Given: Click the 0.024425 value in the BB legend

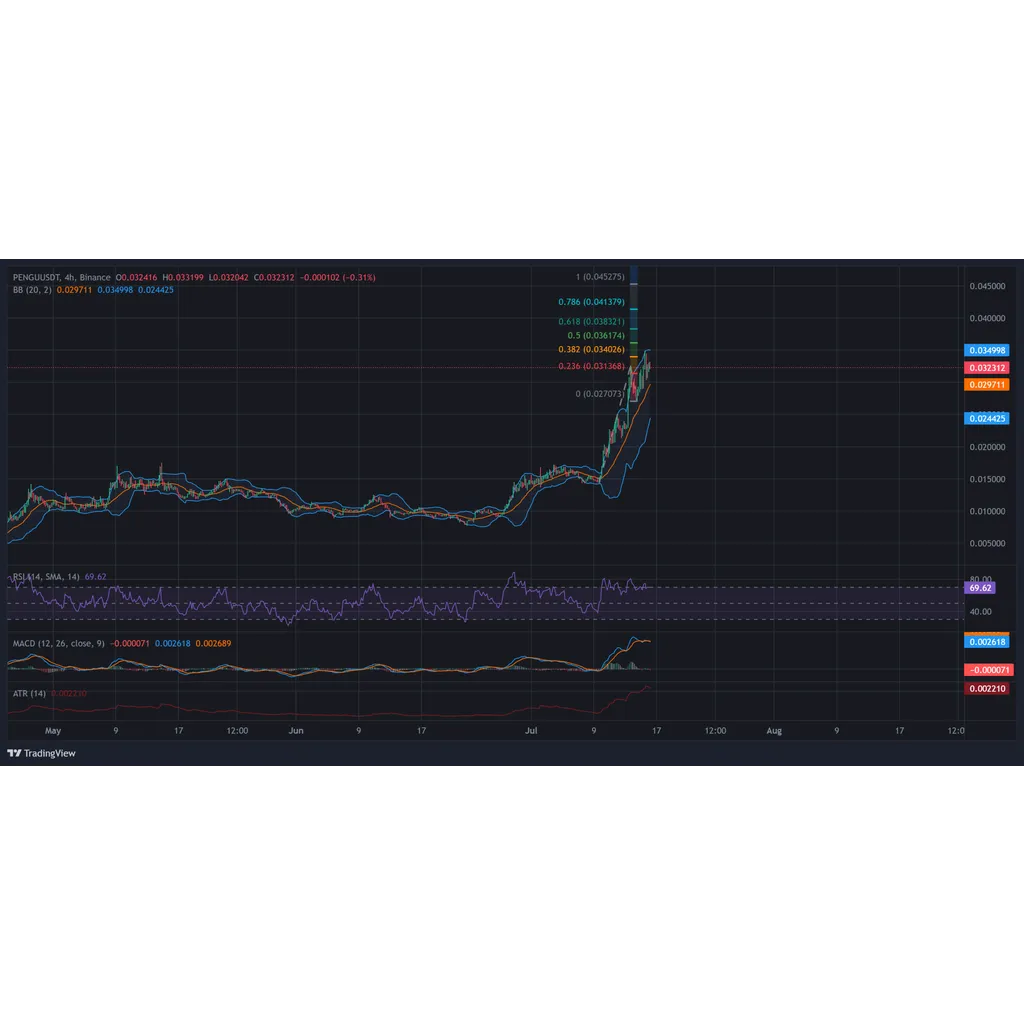Looking at the screenshot, I should coord(155,290).
